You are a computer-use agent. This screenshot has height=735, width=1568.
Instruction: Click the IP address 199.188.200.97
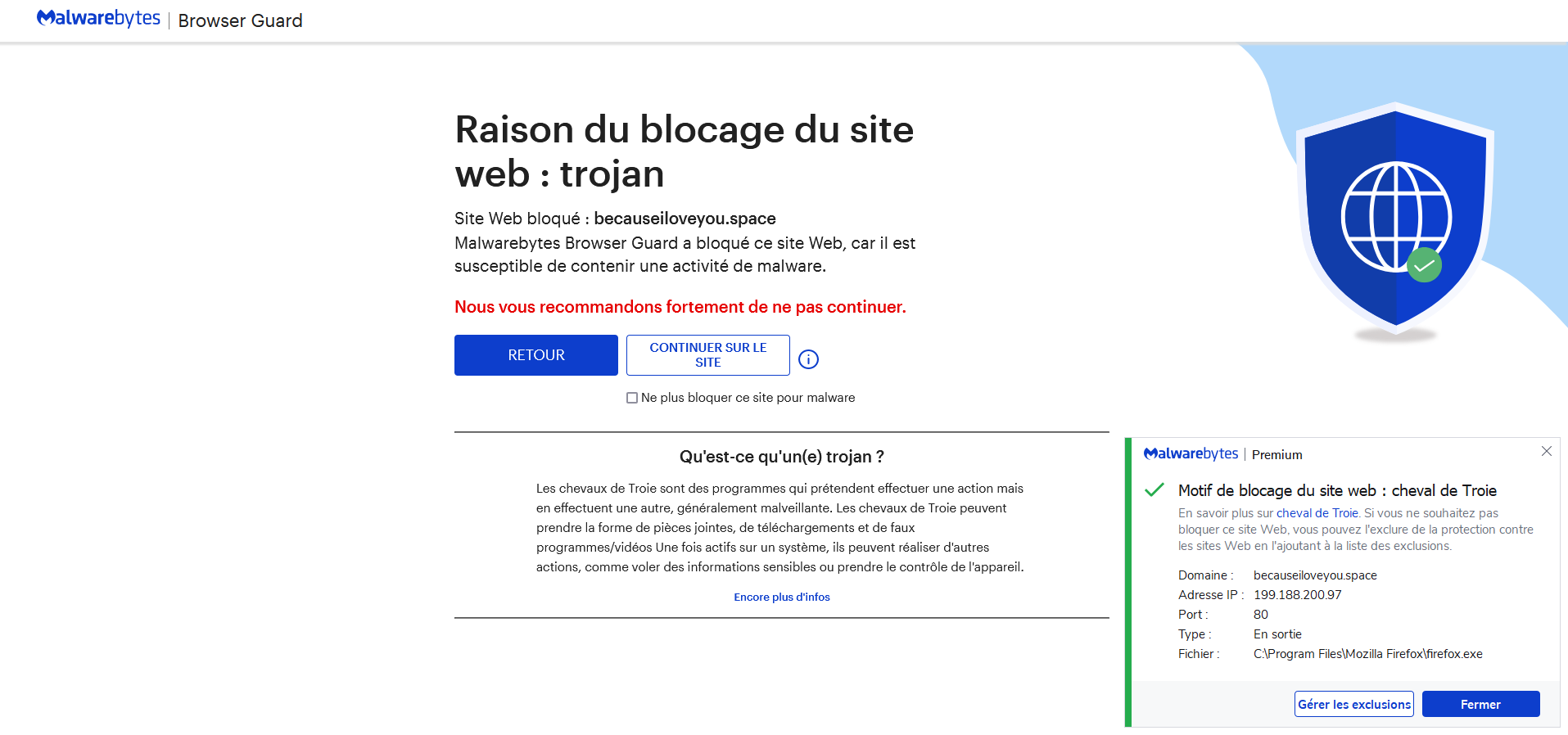click(x=1297, y=595)
